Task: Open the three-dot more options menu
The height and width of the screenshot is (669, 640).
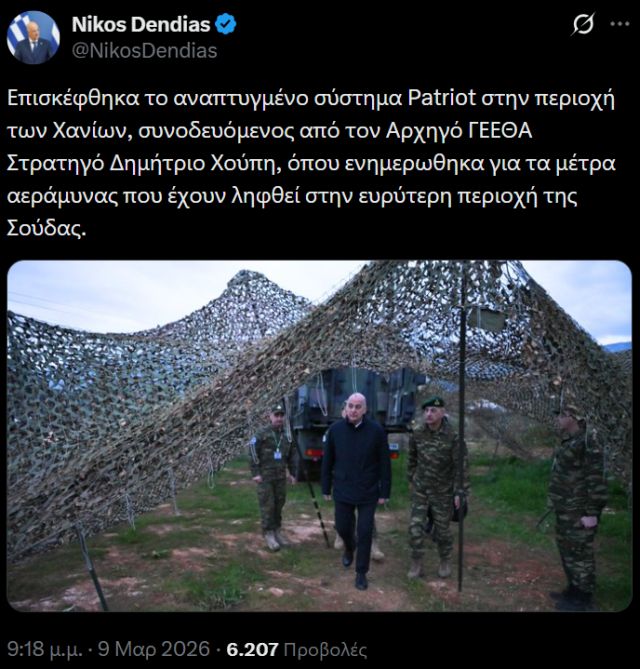Action: 620,24
